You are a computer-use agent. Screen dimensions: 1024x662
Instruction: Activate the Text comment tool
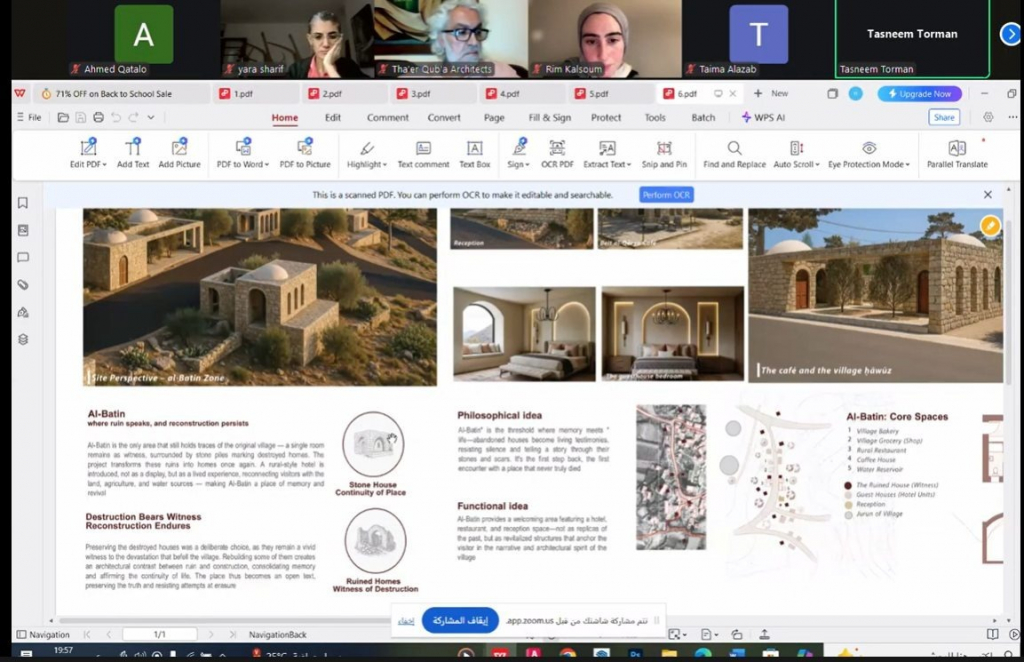click(x=423, y=154)
